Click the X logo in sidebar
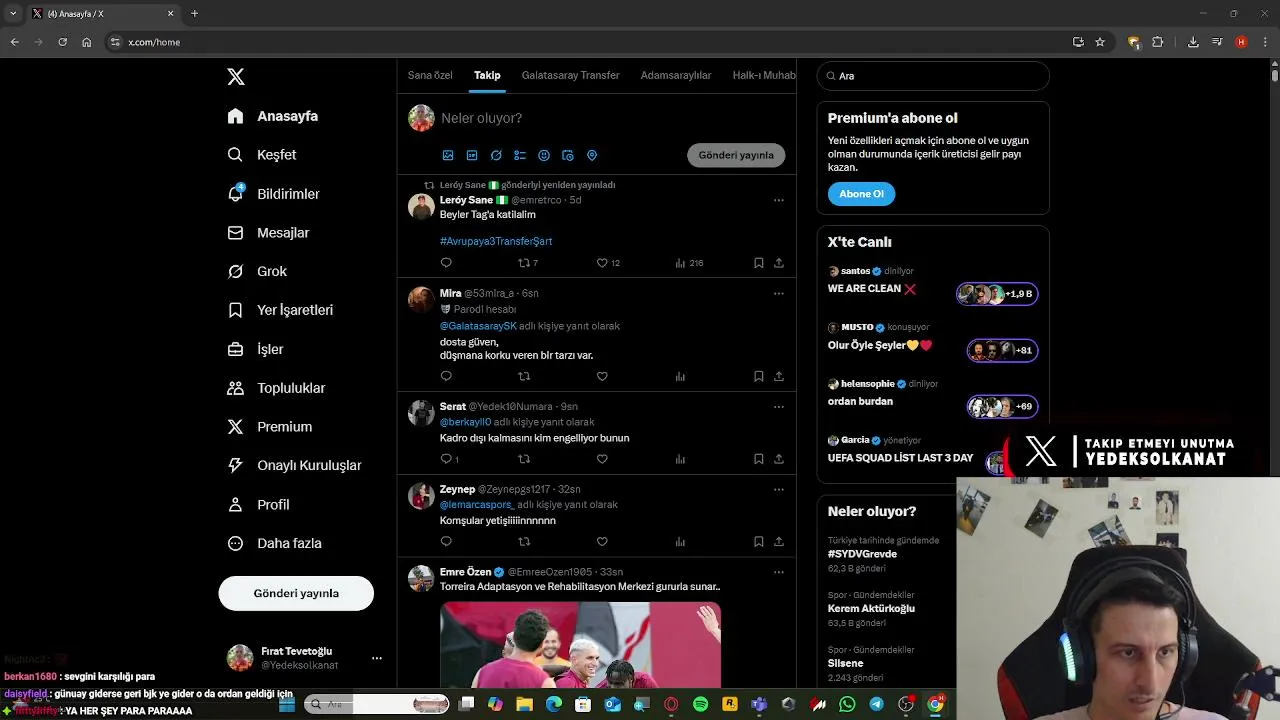The height and width of the screenshot is (720, 1280). pos(236,77)
